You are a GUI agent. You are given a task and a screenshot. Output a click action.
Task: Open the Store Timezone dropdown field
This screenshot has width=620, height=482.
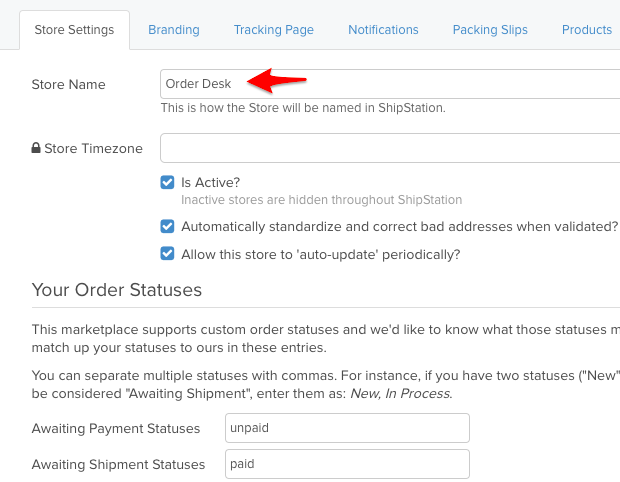click(390, 148)
